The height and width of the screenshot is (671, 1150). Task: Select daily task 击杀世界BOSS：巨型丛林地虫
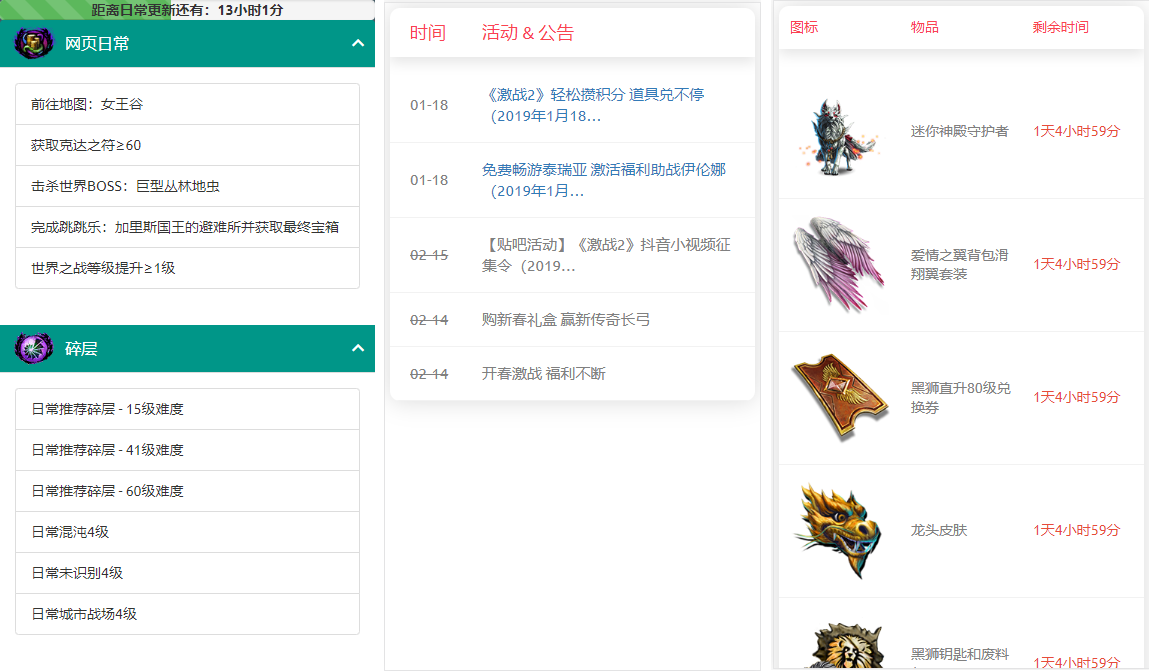pos(187,186)
